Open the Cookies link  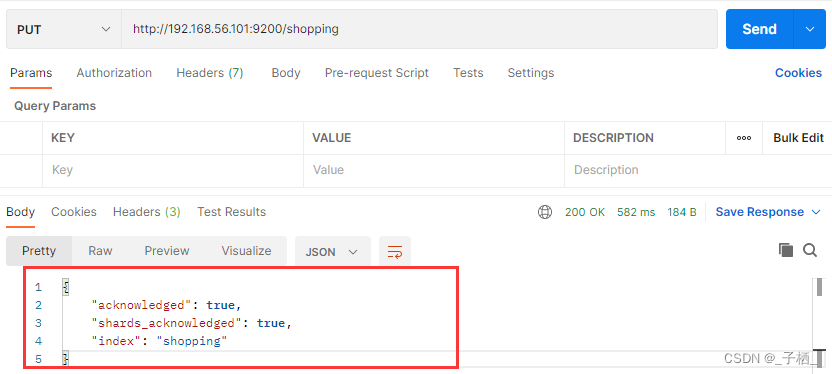[798, 73]
